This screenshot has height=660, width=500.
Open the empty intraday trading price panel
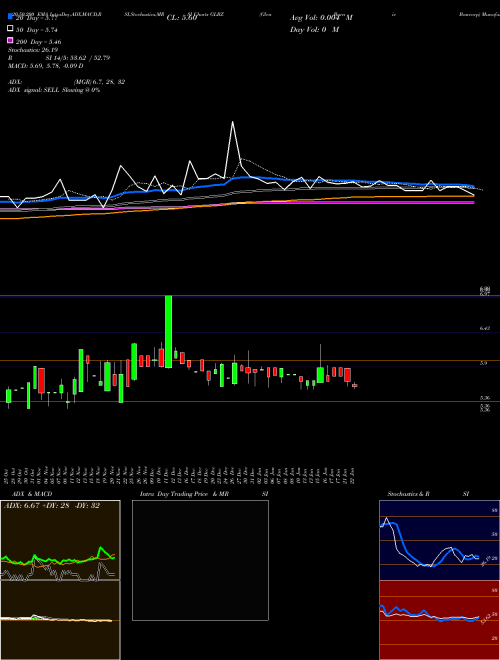point(200,560)
